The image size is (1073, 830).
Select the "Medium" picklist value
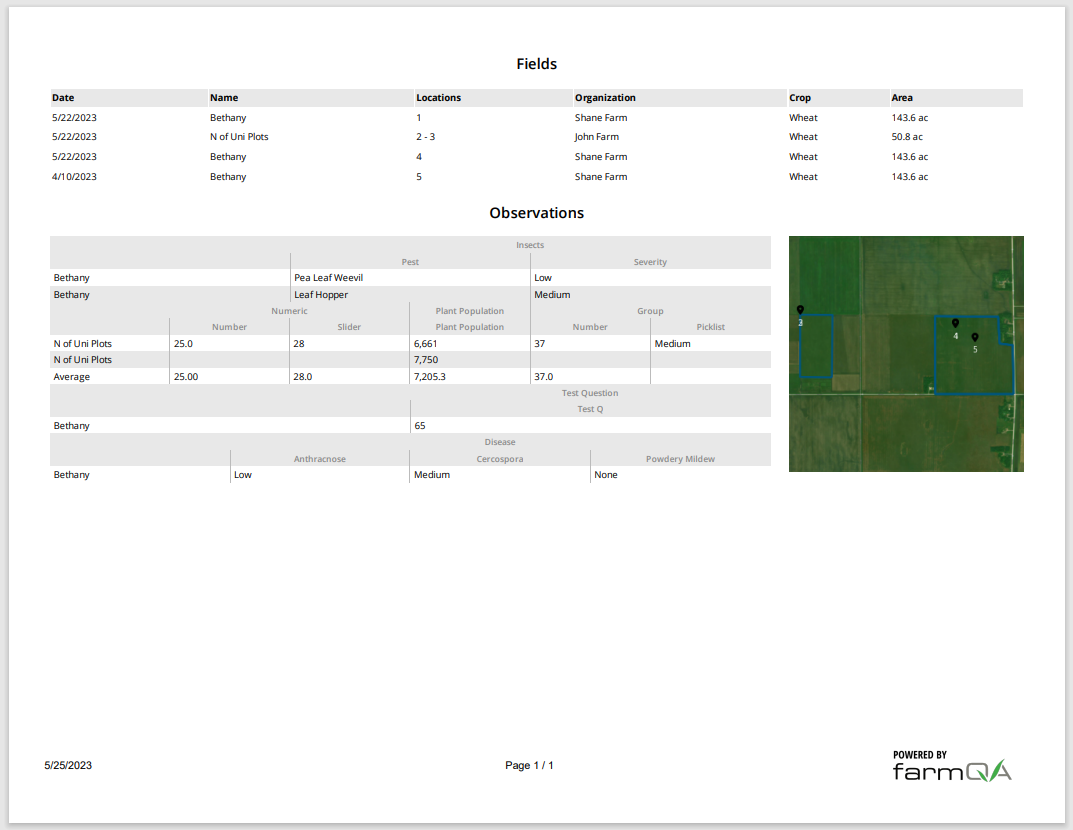(673, 343)
